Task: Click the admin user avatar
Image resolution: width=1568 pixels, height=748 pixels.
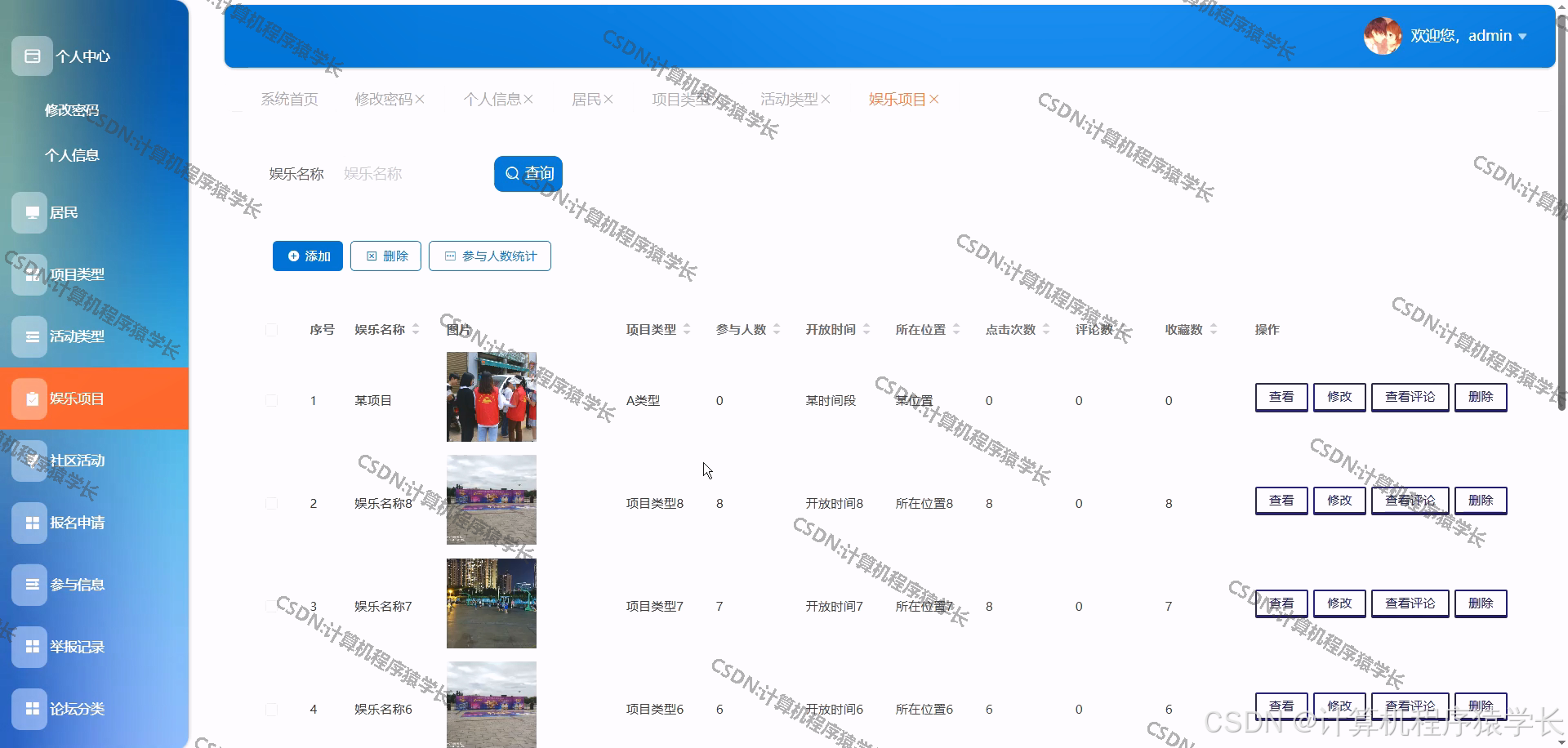Action: click(1383, 36)
